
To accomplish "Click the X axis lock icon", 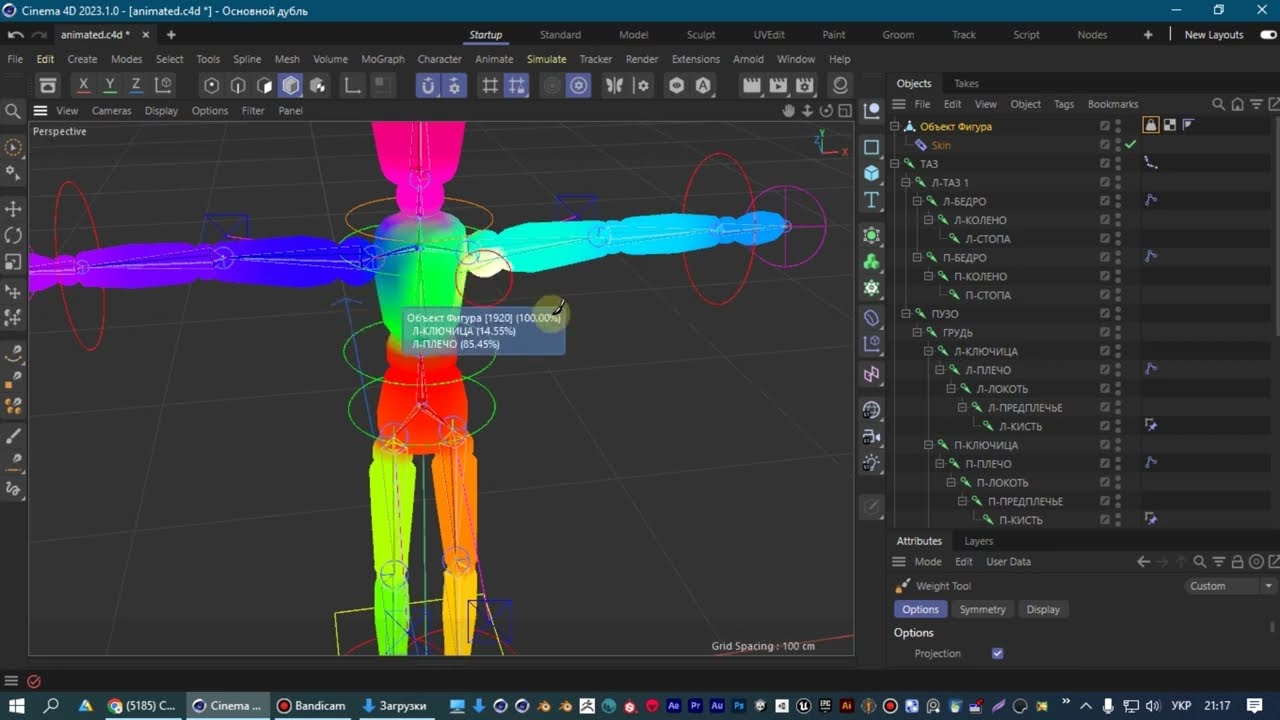I will (83, 85).
